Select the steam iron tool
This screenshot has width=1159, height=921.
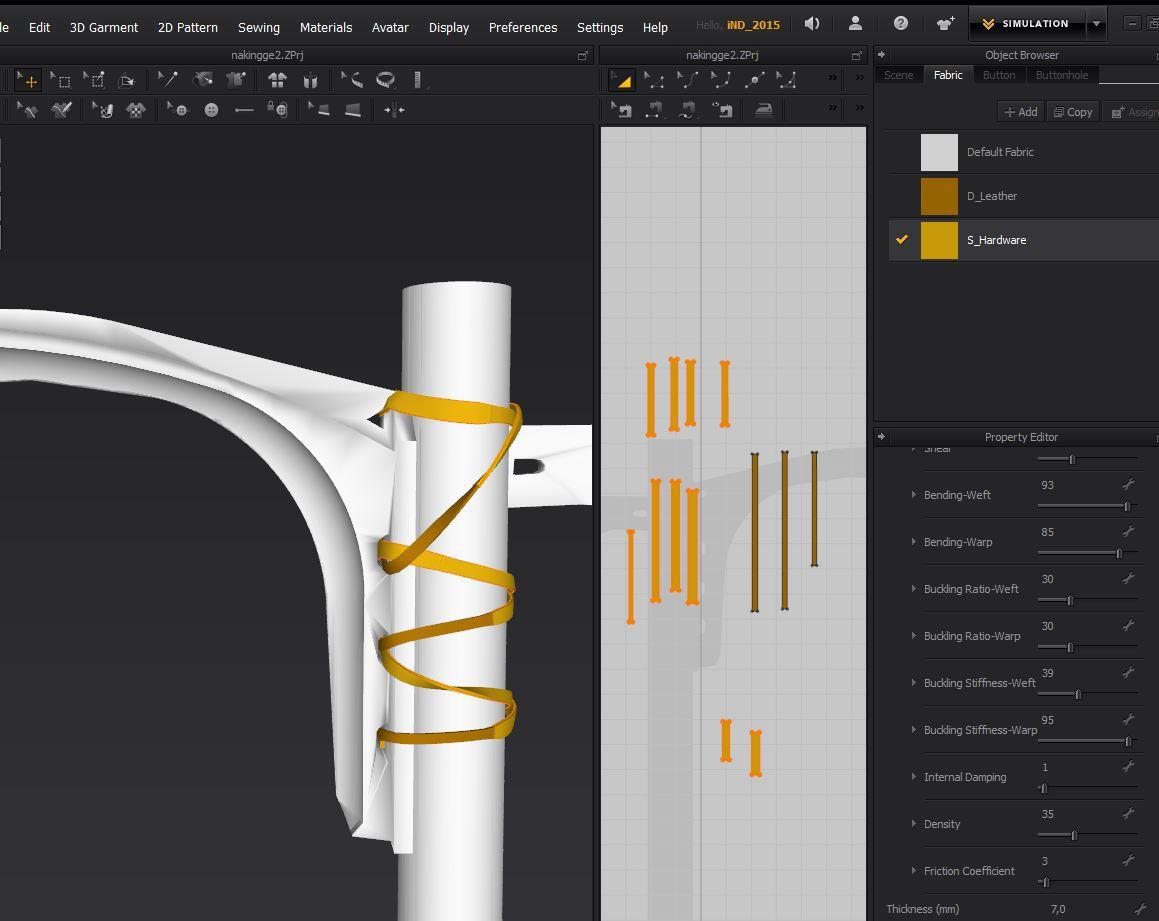763,110
